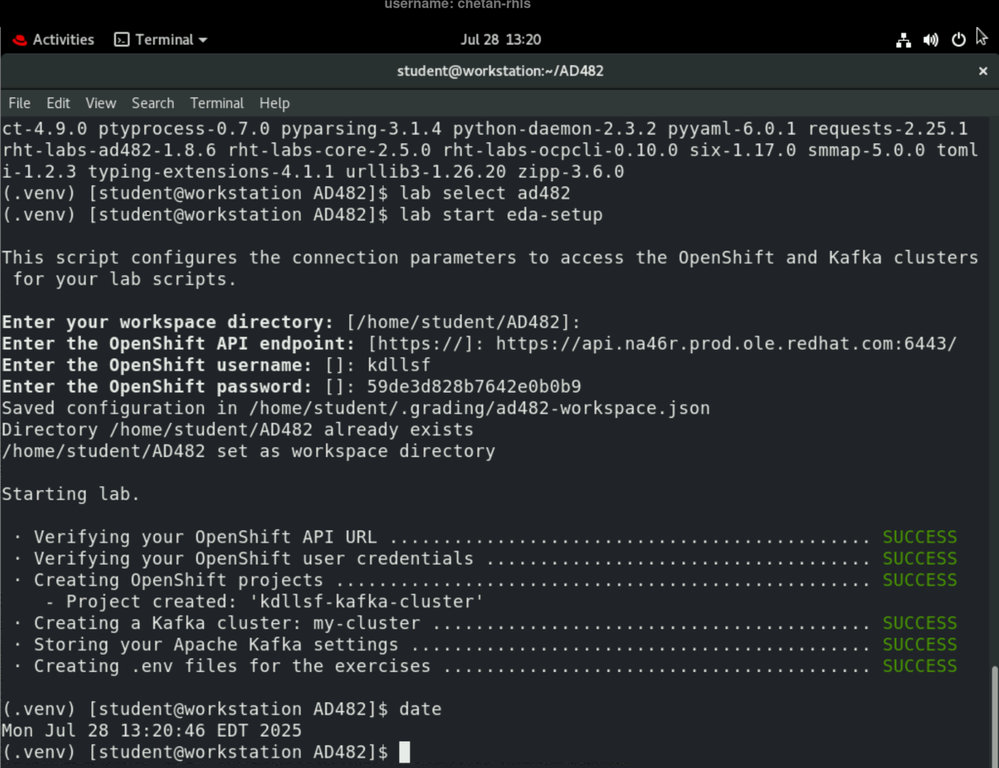Open the File menu
Screen dimensions: 999x768
[x=19, y=103]
